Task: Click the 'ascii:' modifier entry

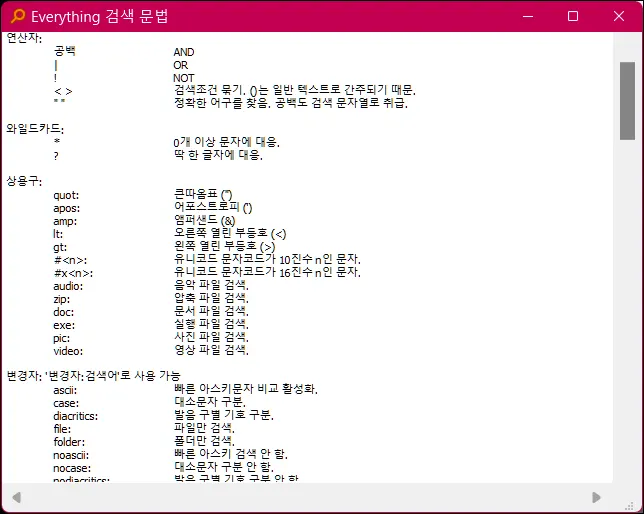Action: 65,390
